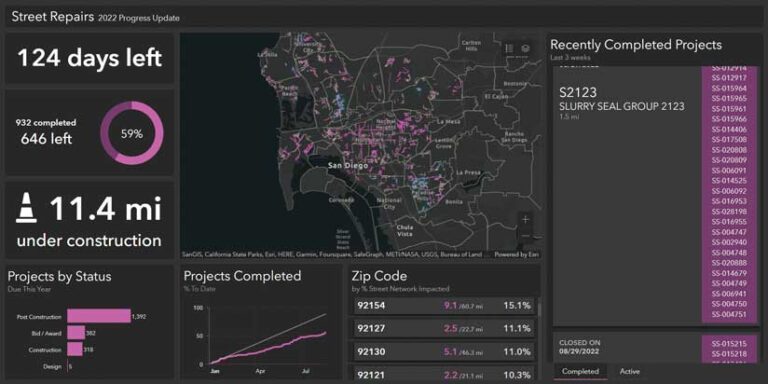This screenshot has width=768, height=384.
Task: Click segment SS-015961
Action: pyautogui.click(x=729, y=109)
